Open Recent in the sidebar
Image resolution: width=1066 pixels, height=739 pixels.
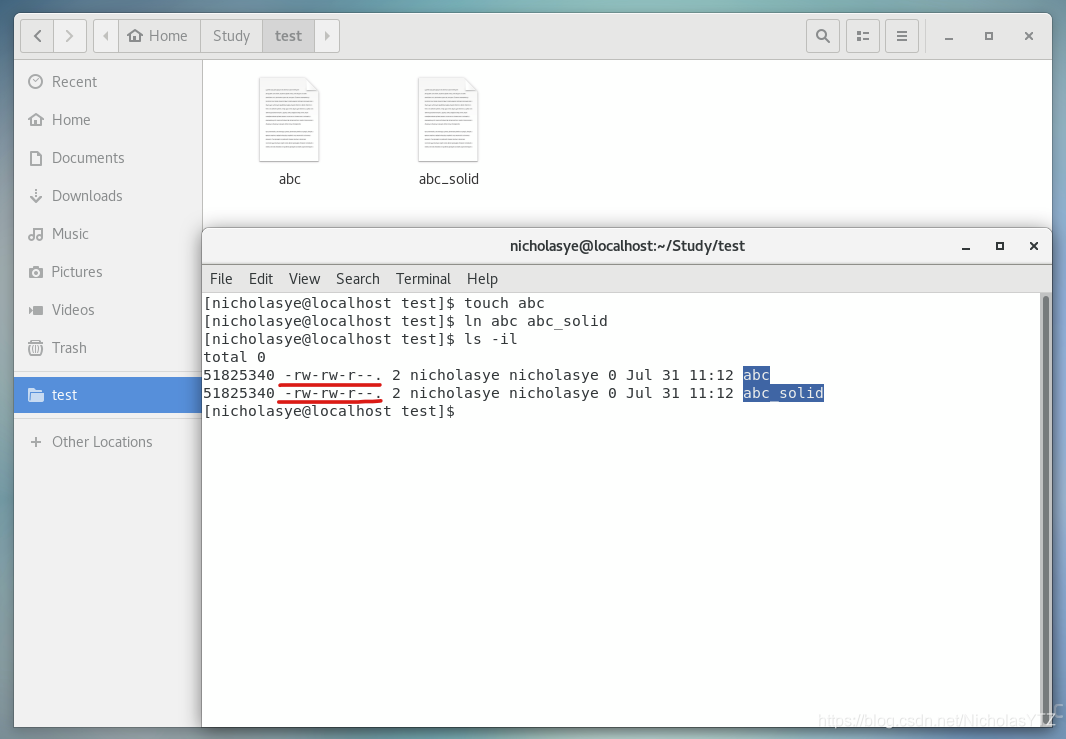(x=107, y=82)
